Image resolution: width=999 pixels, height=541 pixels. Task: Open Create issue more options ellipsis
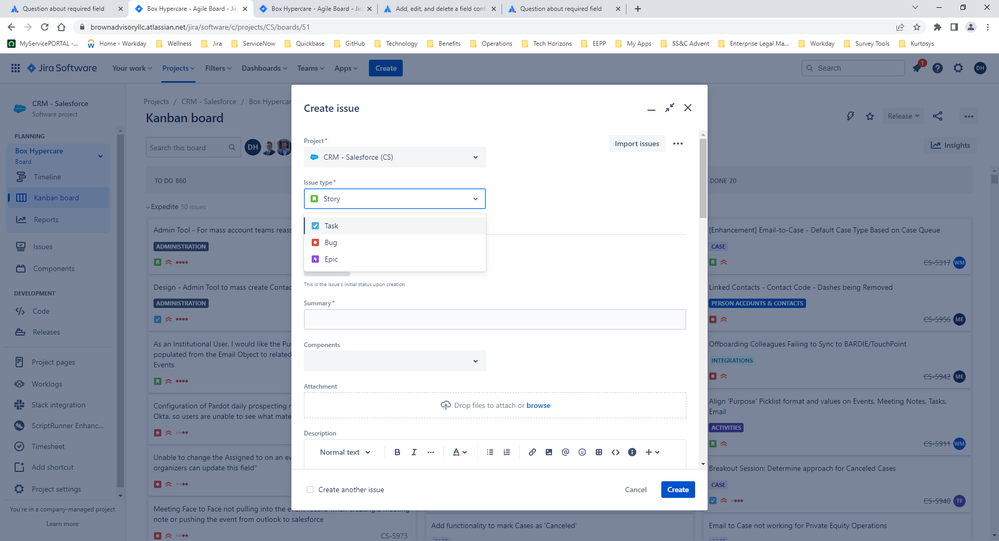coord(678,143)
